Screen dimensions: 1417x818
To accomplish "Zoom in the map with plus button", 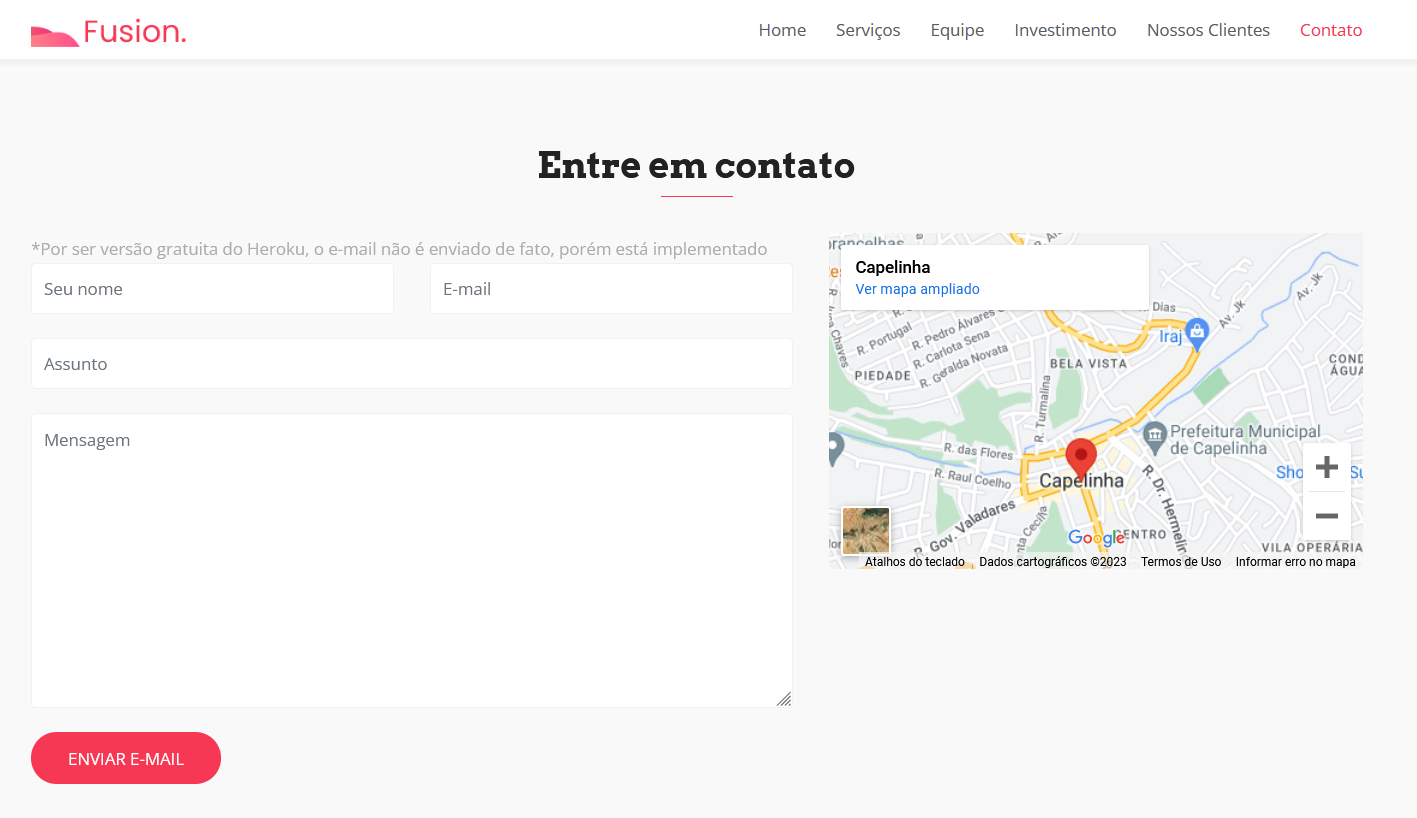I will coord(1326,467).
